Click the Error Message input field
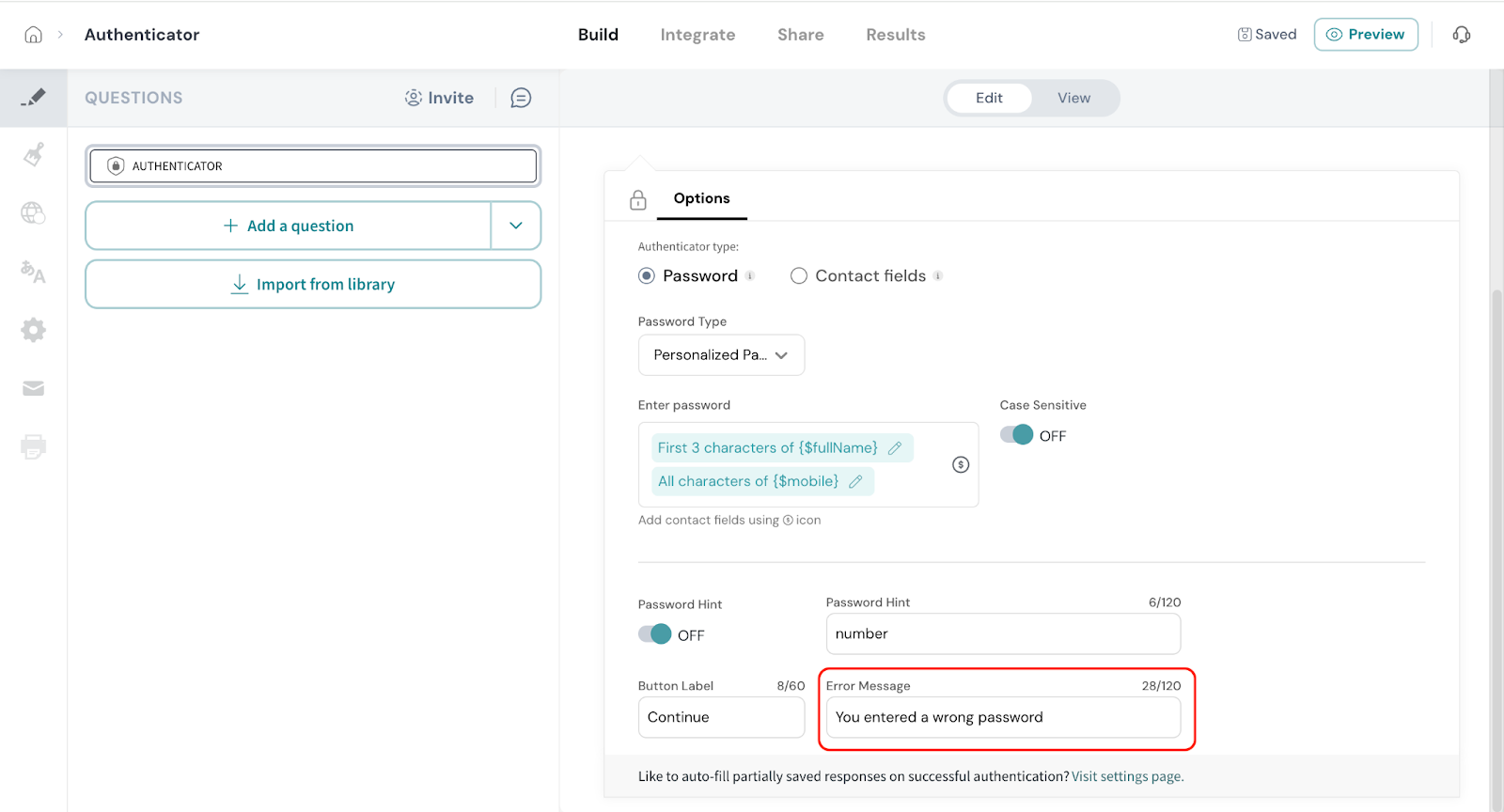Image resolution: width=1504 pixels, height=812 pixels. 1002,718
